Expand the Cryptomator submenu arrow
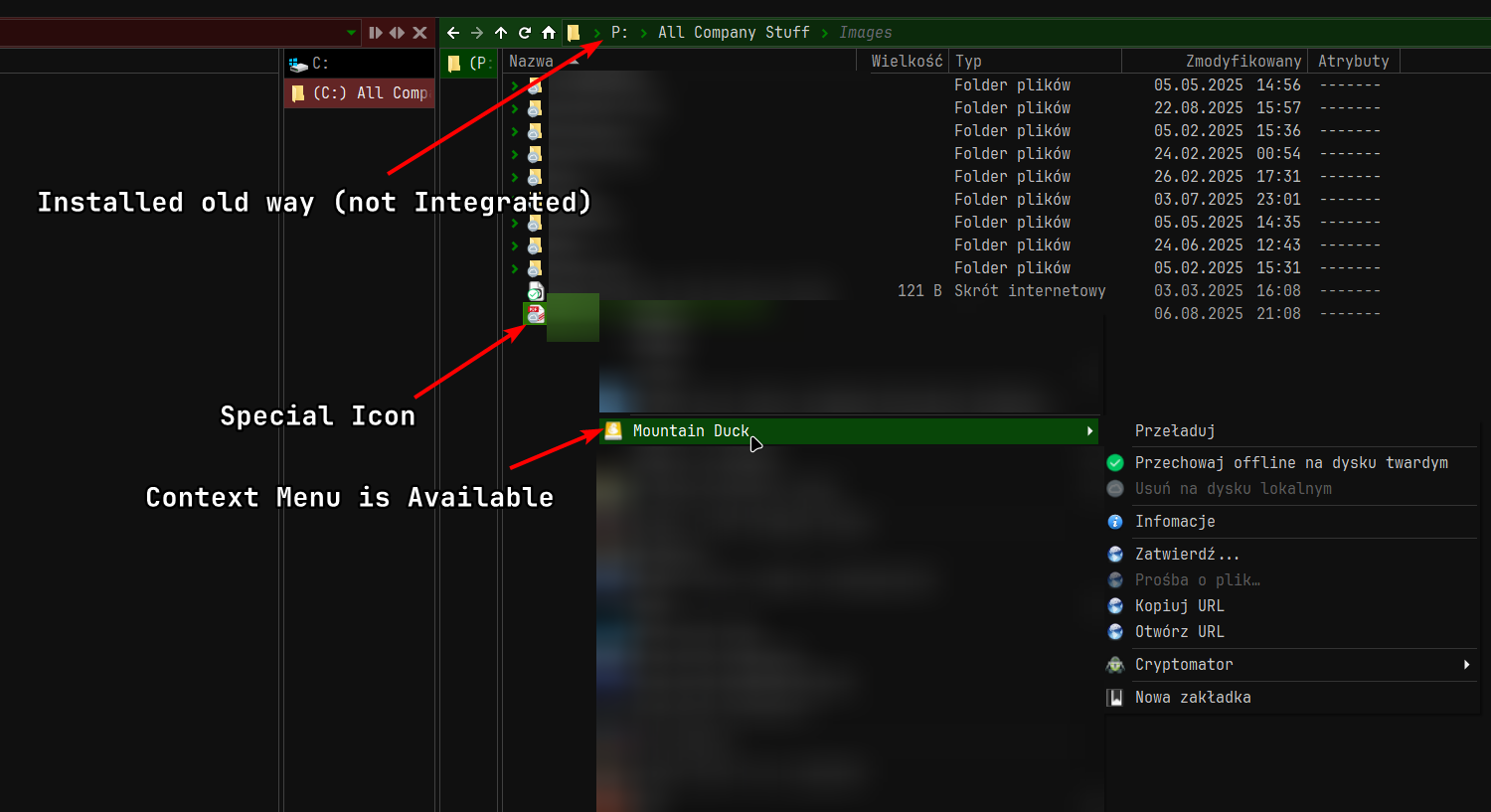This screenshot has width=1491, height=812. 1466,665
